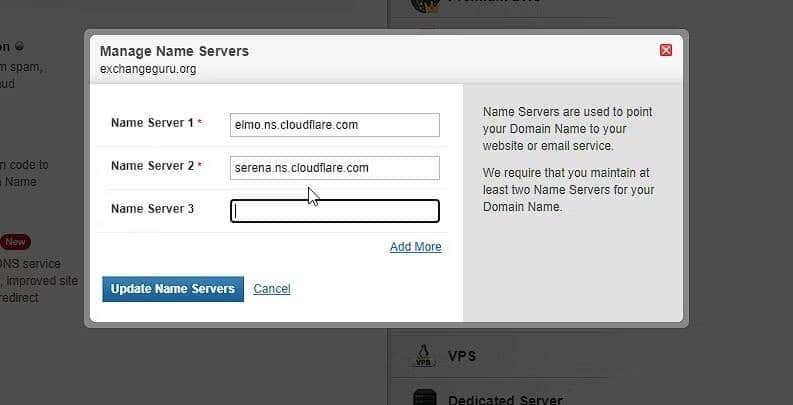Click the red New badge
Screen dimensions: 793x405
[x=15, y=242]
